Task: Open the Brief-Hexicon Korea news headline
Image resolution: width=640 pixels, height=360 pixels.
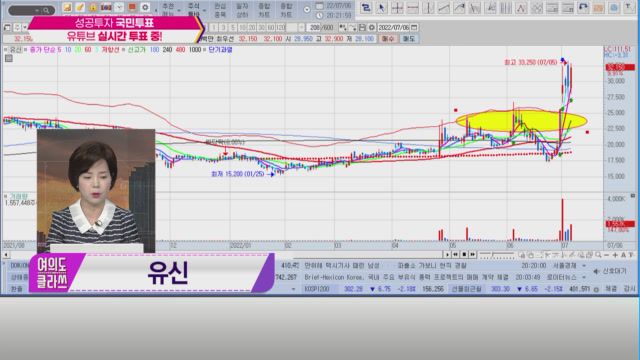Action: click(x=406, y=277)
